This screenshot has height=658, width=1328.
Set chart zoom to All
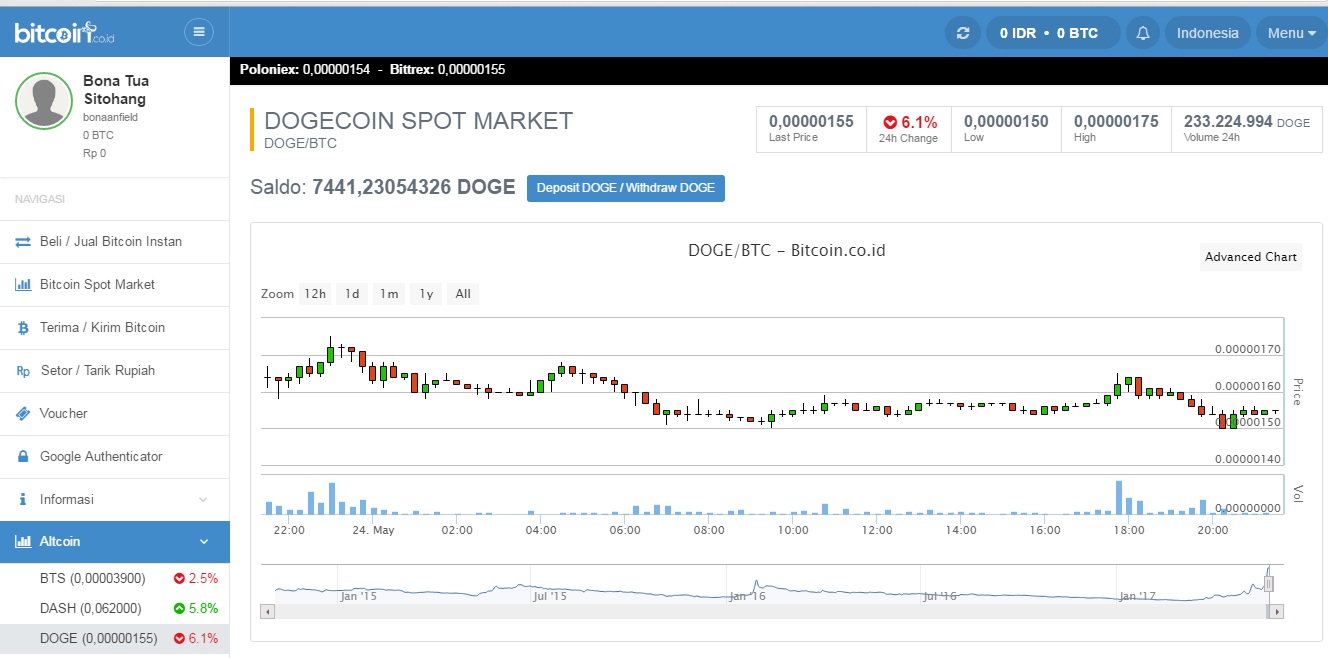pyautogui.click(x=463, y=294)
